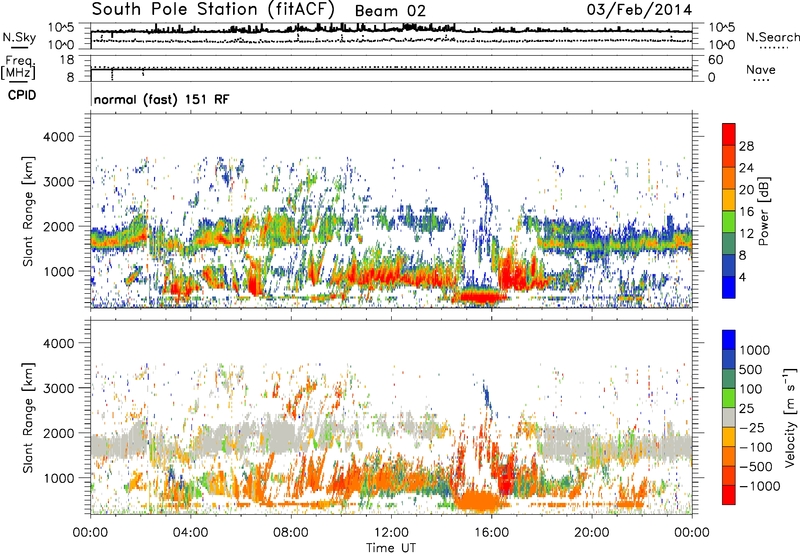Click the '18' tick on frequency axis

tap(67, 60)
